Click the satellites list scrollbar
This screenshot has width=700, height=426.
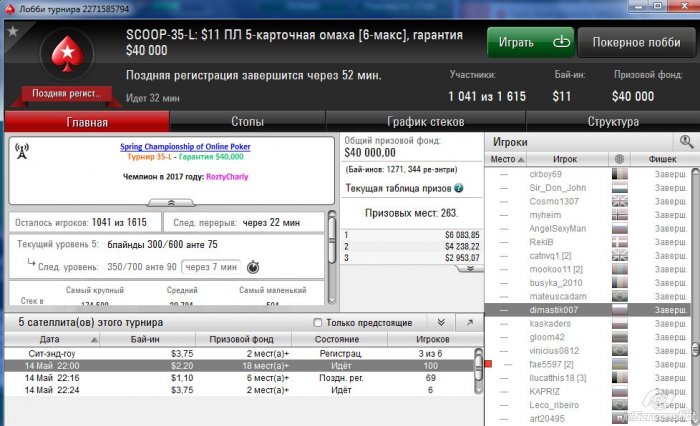click(x=478, y=371)
